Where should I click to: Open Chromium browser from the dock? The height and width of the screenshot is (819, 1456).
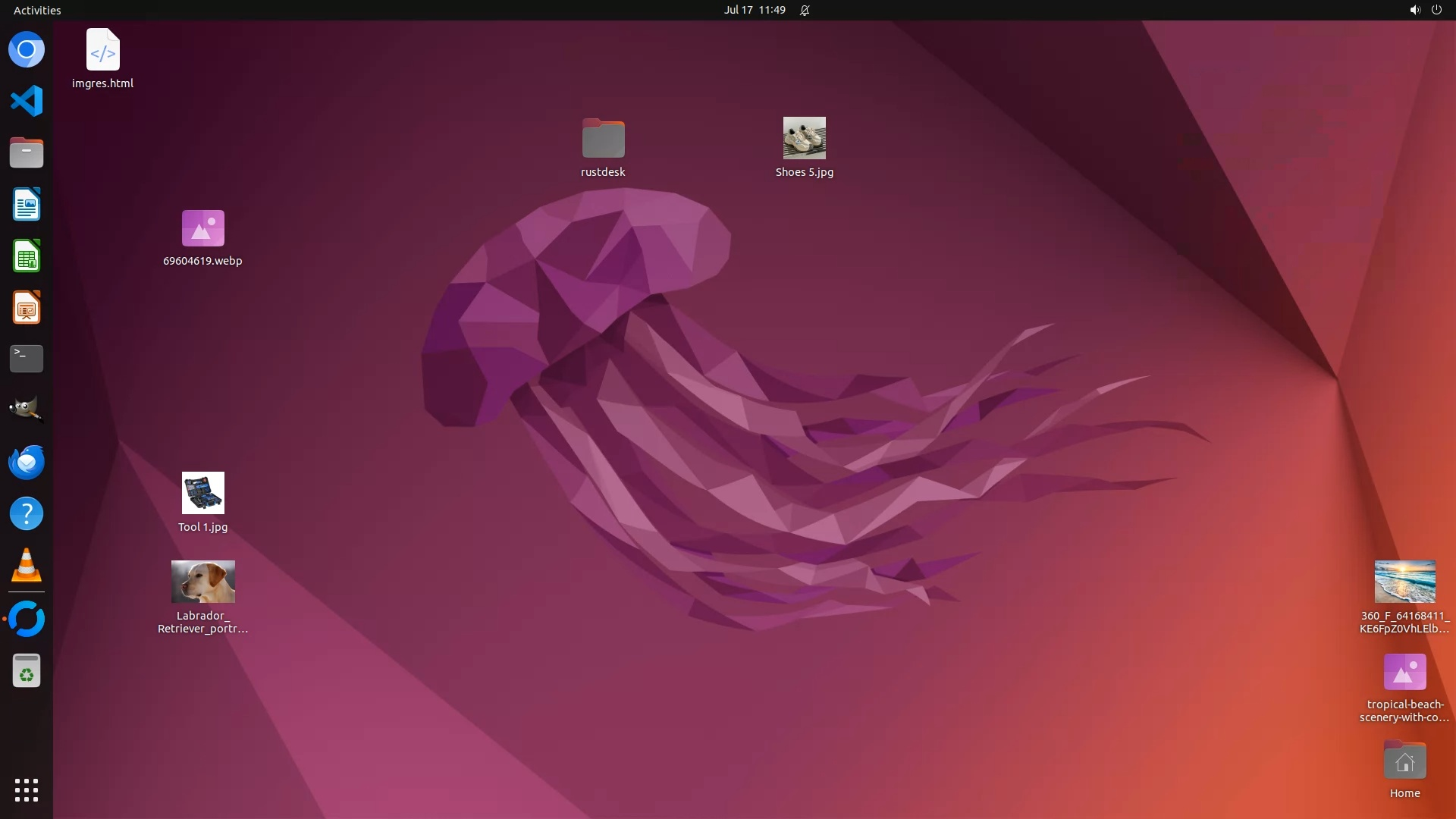tap(27, 50)
